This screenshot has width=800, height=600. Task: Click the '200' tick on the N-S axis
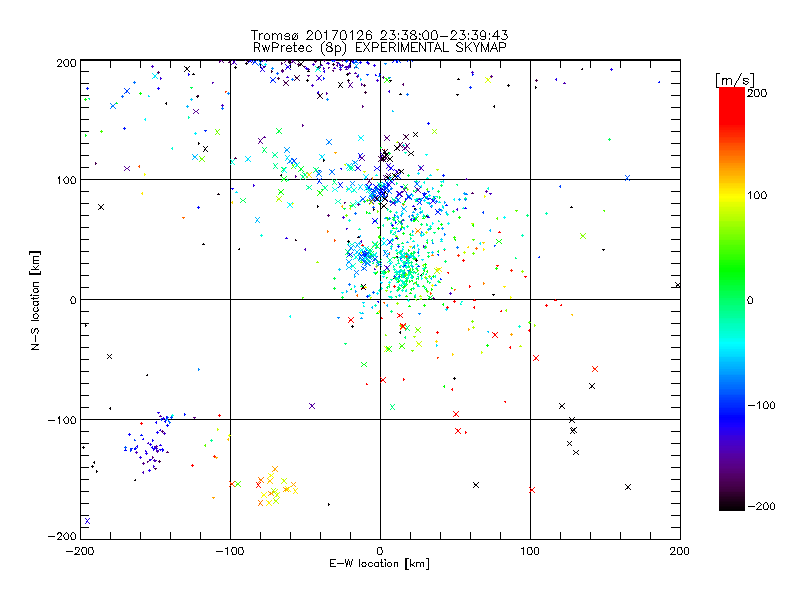click(x=66, y=63)
